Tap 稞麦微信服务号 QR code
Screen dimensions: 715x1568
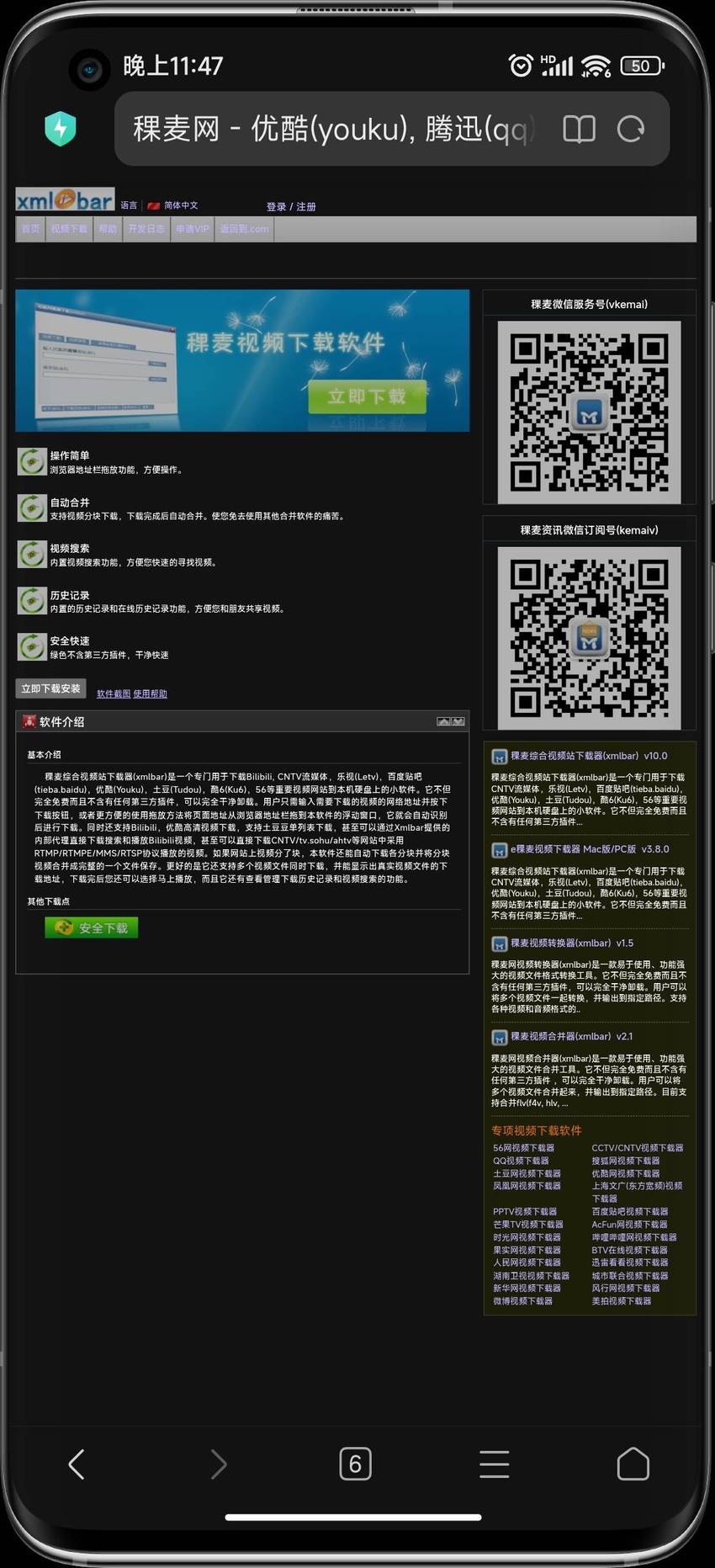click(x=589, y=412)
